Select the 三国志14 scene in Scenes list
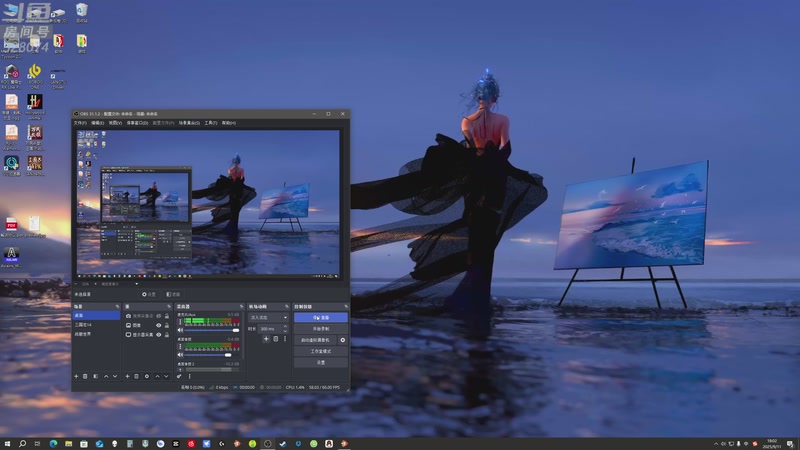The image size is (800, 450). click(96, 324)
